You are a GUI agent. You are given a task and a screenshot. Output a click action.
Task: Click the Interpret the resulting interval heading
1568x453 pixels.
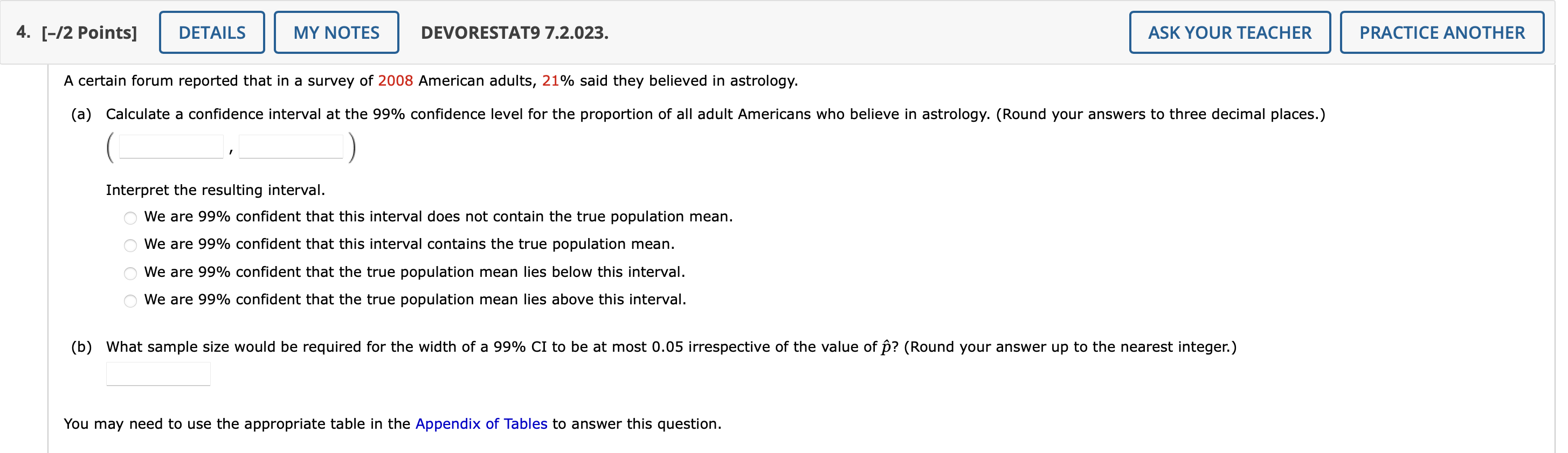(x=216, y=190)
